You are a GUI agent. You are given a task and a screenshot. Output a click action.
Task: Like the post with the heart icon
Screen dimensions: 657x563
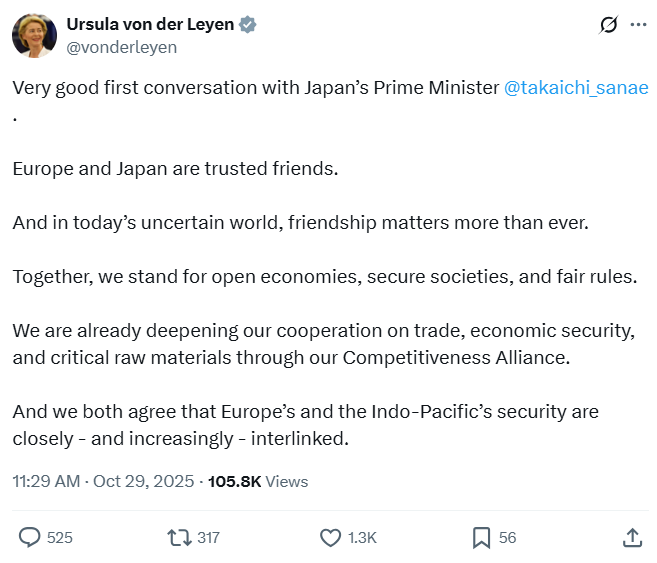331,538
